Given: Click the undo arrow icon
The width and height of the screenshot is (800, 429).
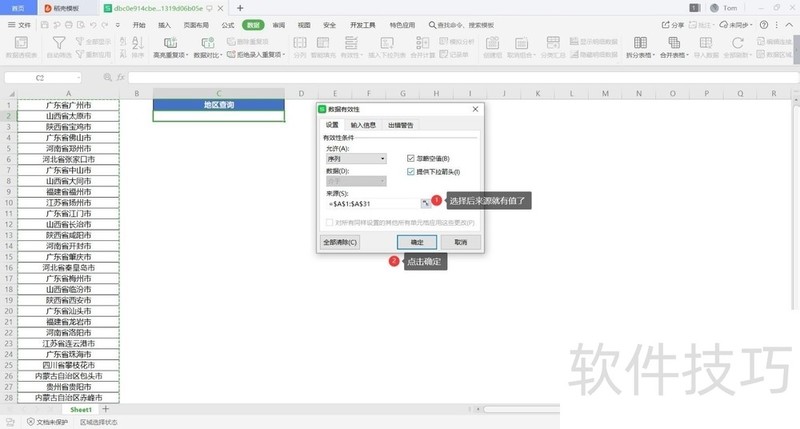Looking at the screenshot, I should pos(93,24).
